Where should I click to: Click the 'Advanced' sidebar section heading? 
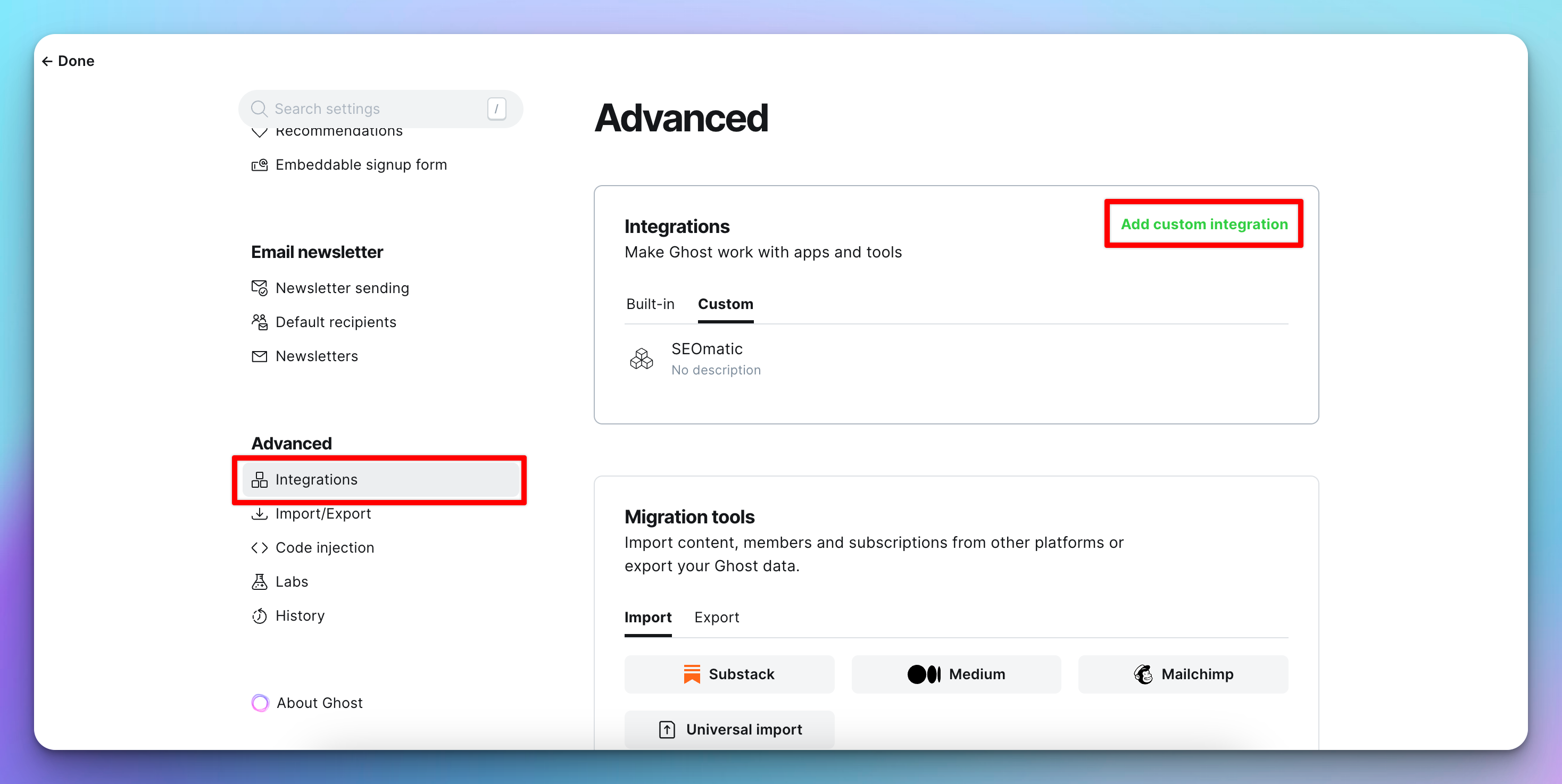point(292,444)
